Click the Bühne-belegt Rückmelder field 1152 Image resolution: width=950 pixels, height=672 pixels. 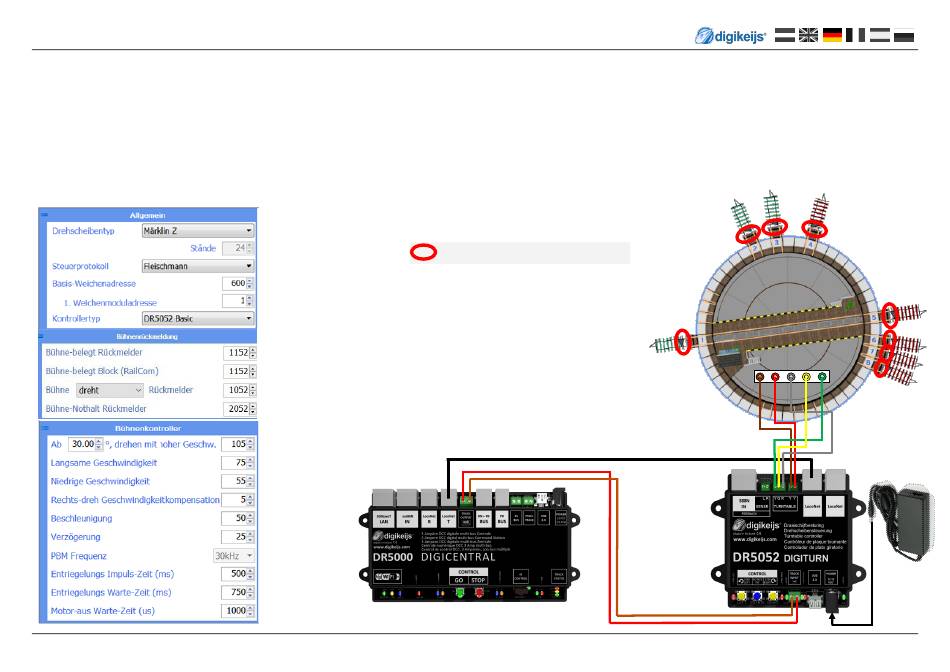pyautogui.click(x=240, y=353)
